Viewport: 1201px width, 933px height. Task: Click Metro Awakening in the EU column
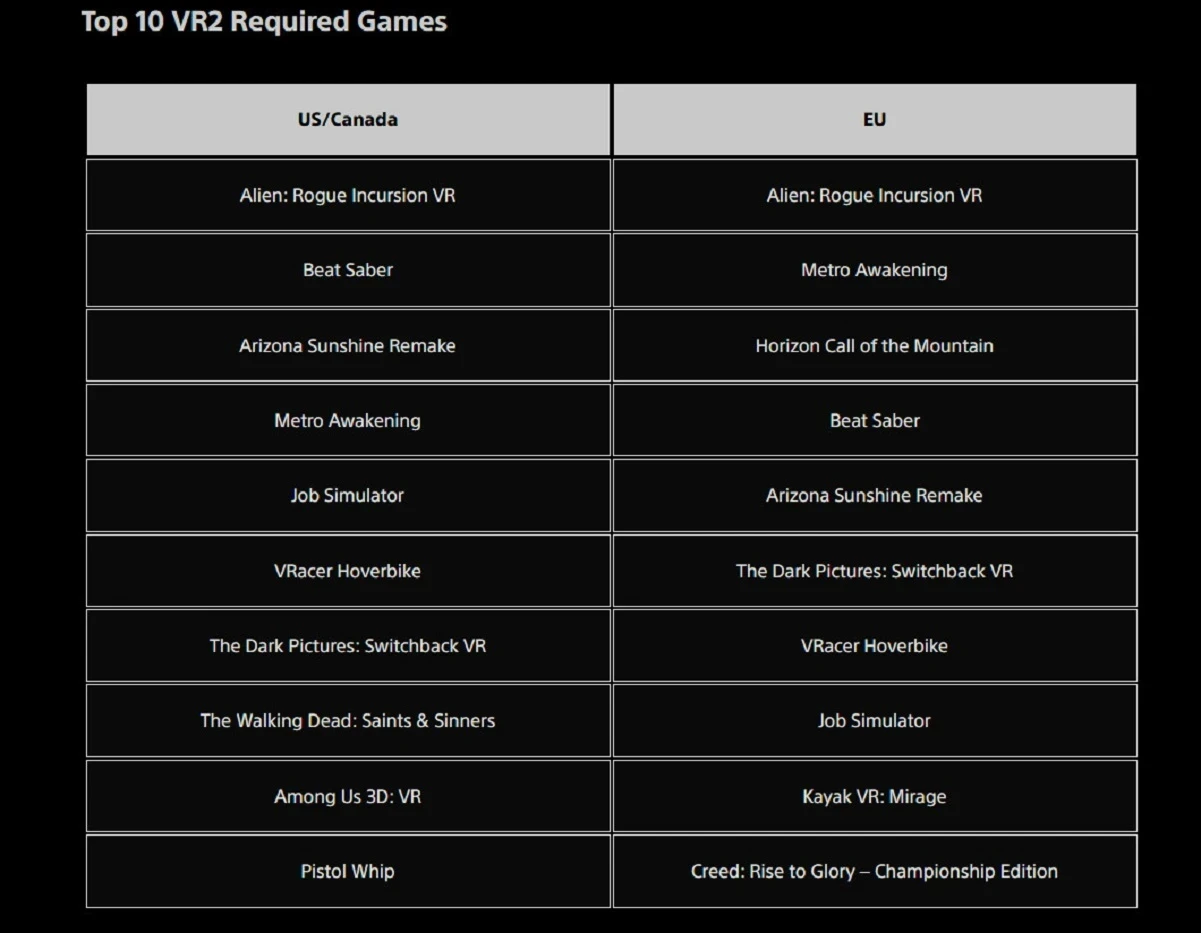874,270
